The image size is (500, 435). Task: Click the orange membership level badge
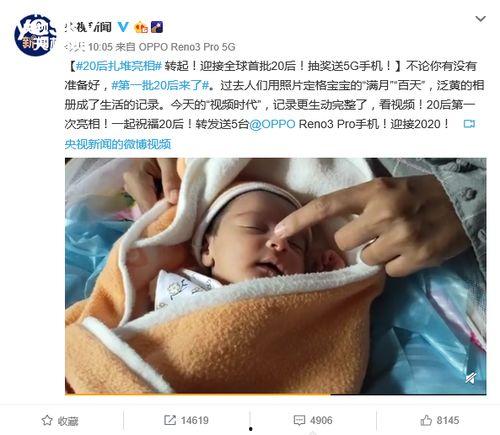click(141, 27)
